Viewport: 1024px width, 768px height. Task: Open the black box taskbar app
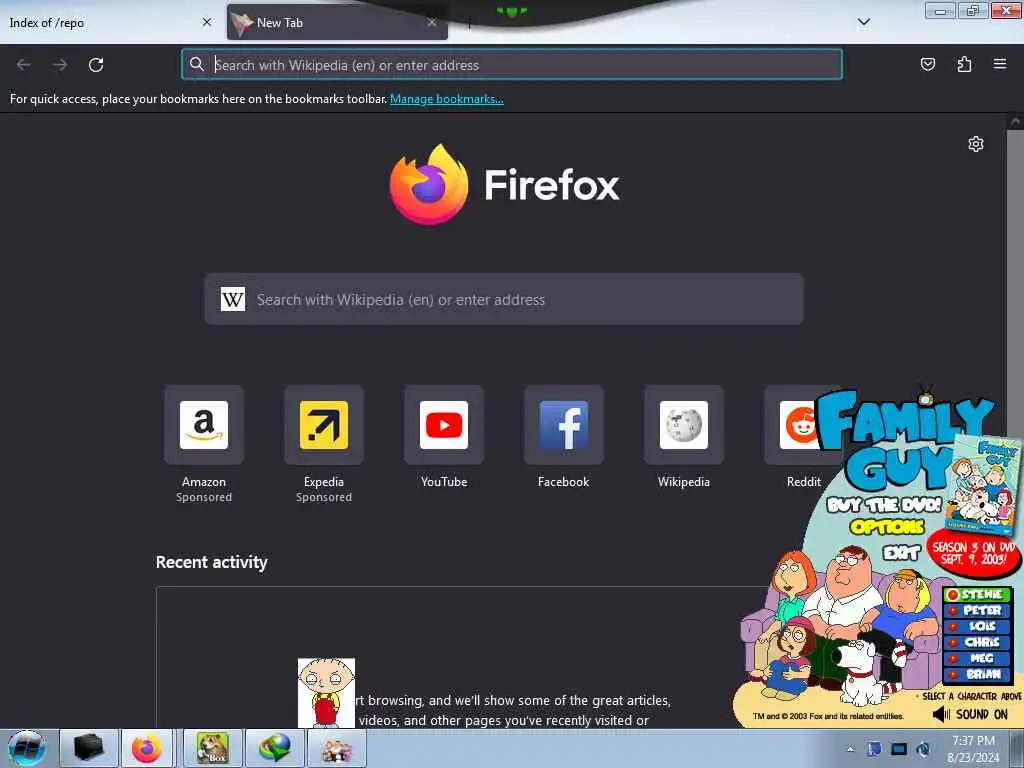(x=89, y=748)
